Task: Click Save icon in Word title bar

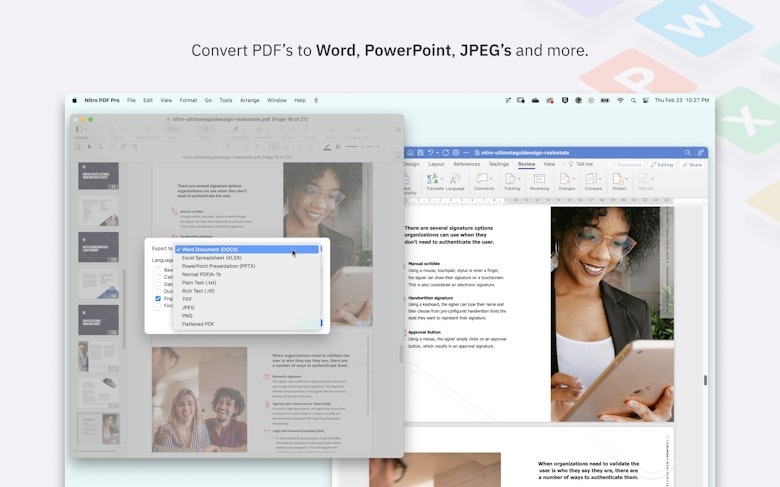Action: 420,153
